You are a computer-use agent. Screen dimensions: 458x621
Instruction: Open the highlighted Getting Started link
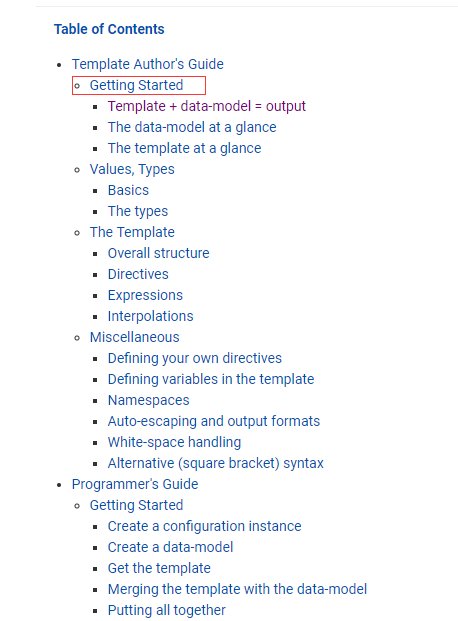136,85
